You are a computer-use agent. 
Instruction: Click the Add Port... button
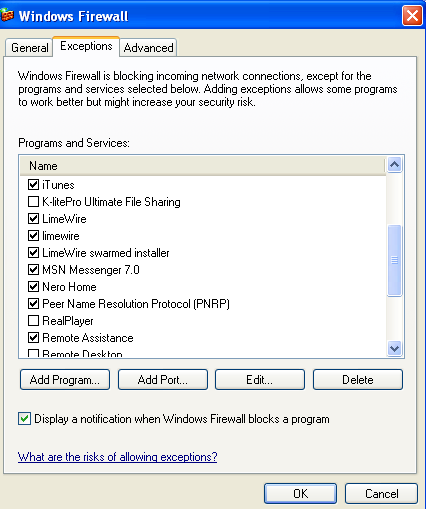tap(163, 379)
